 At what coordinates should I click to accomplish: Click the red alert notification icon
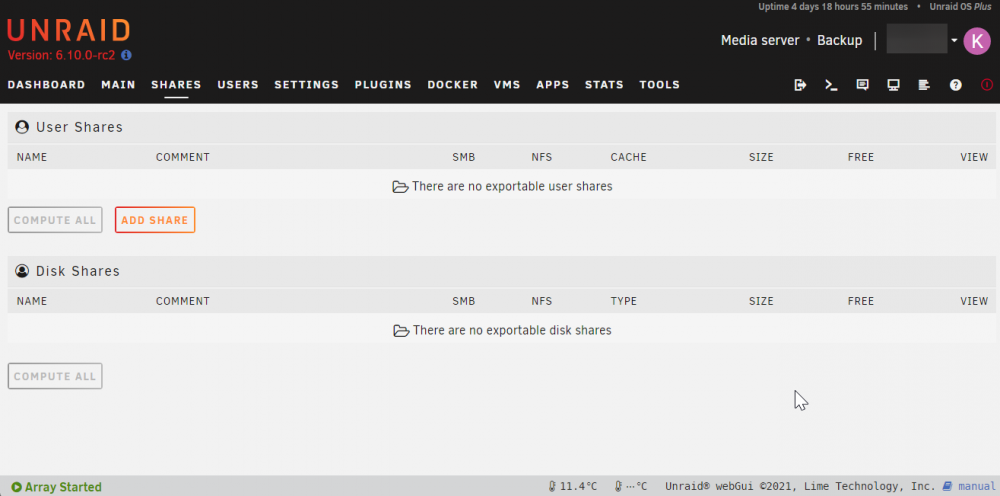tap(987, 85)
